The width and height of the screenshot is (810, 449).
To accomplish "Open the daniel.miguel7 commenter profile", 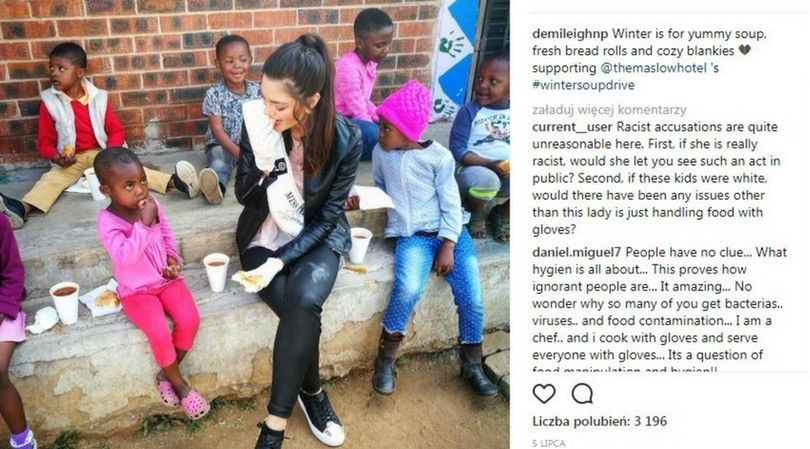I will click(577, 253).
